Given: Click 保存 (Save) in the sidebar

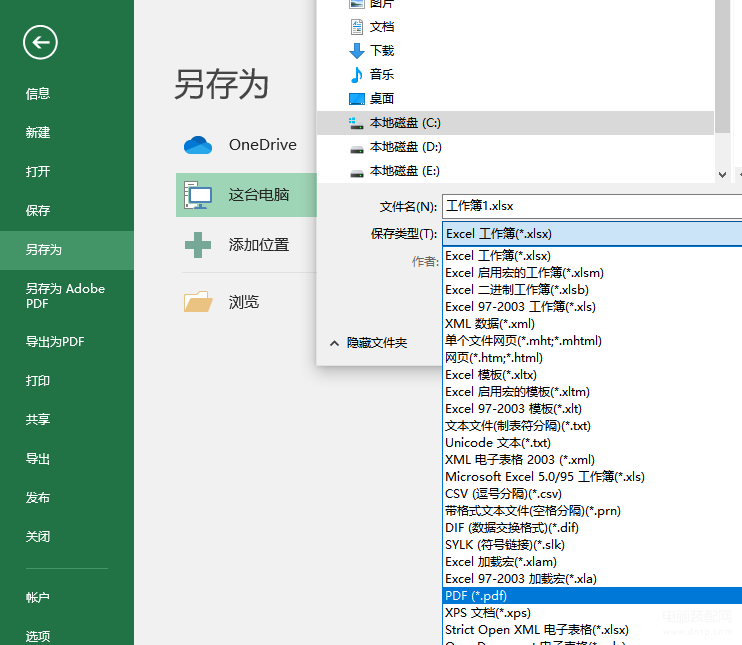Looking at the screenshot, I should pos(38,210).
